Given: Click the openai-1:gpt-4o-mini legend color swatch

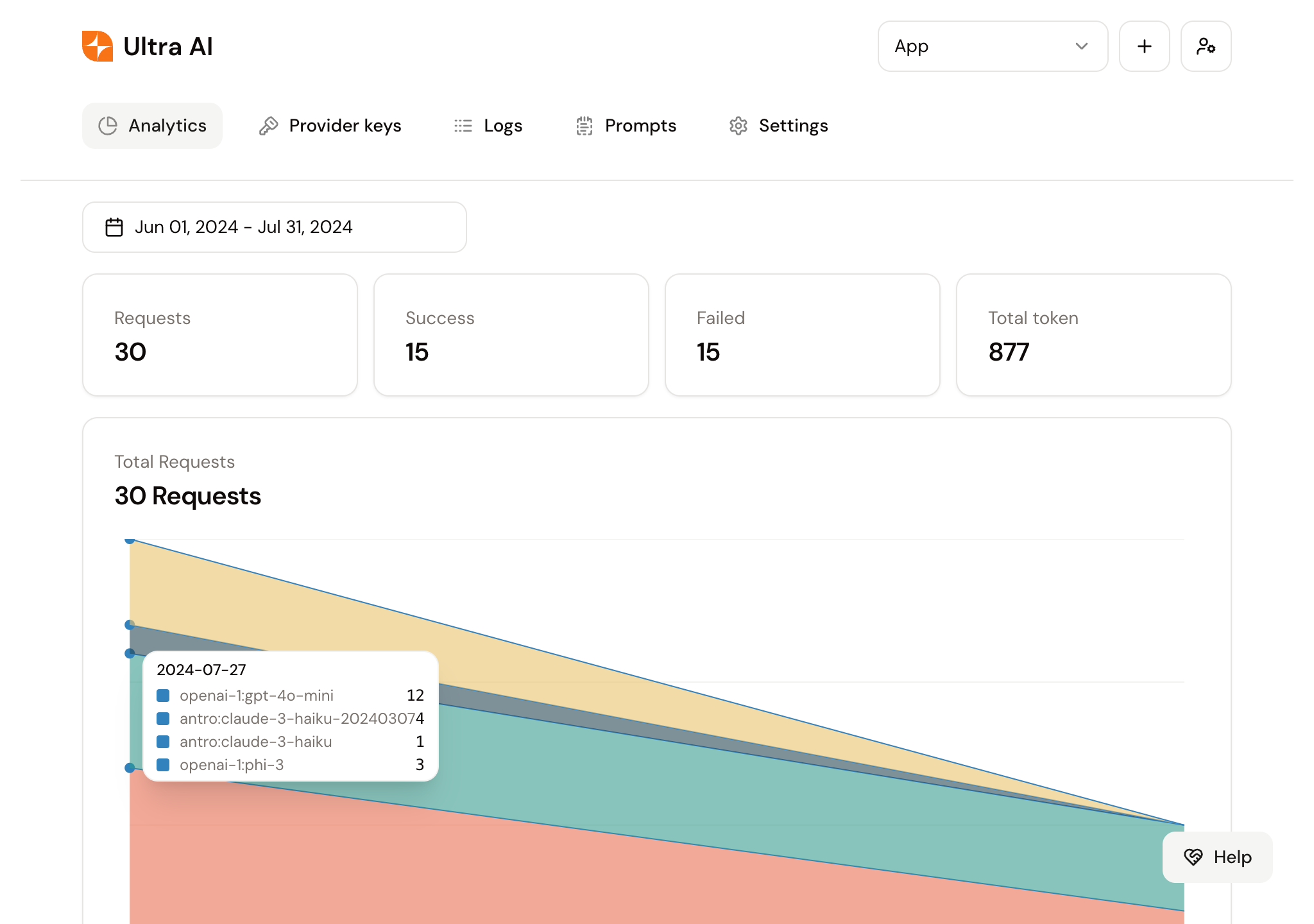Looking at the screenshot, I should [x=163, y=696].
